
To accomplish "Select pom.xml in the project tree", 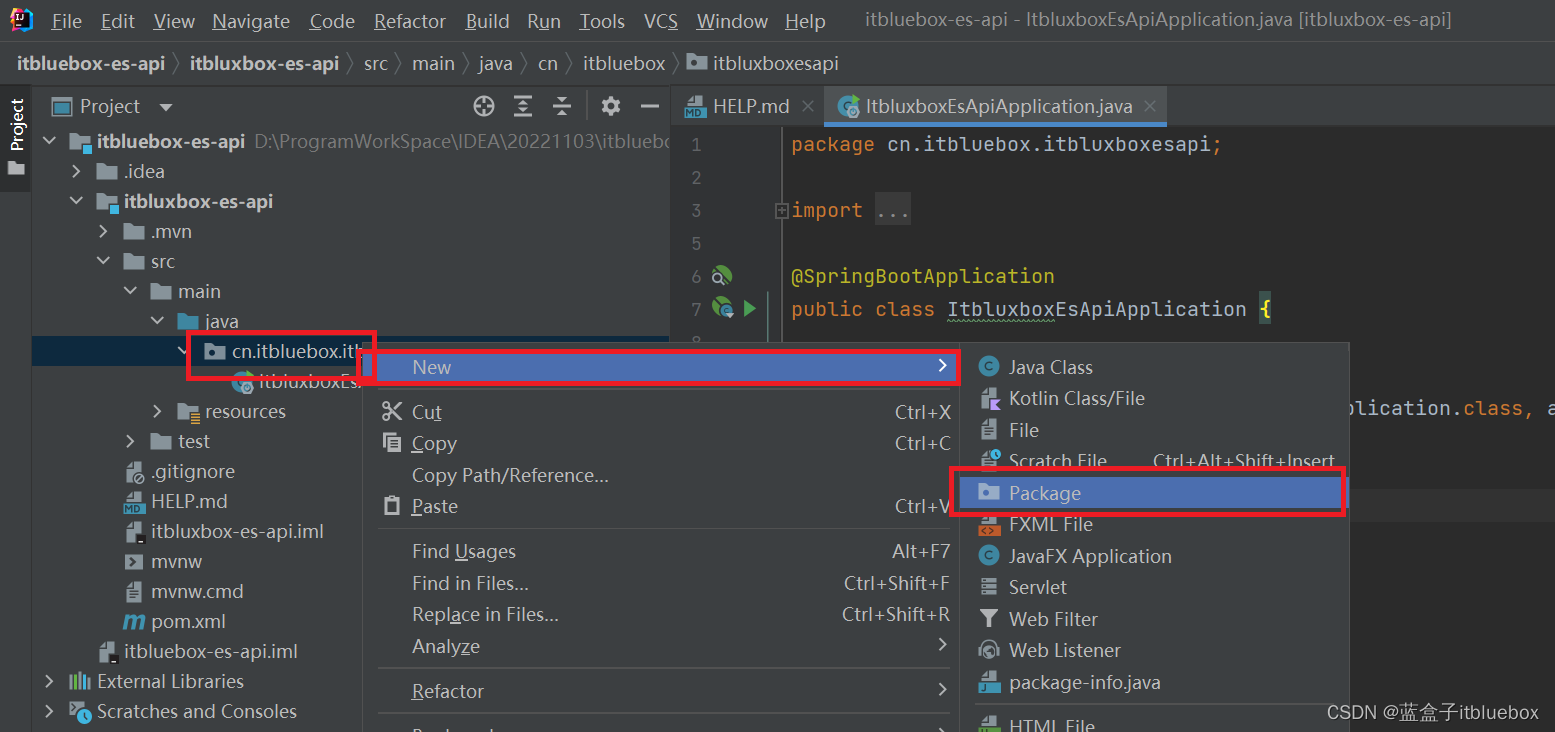I will point(188,622).
